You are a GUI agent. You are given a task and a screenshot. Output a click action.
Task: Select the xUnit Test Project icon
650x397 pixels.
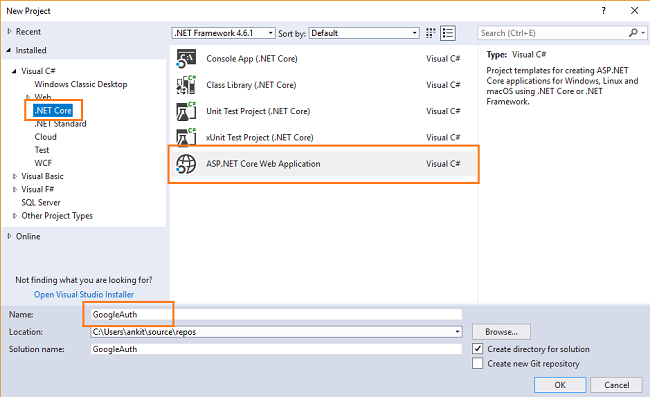pyautogui.click(x=186, y=137)
